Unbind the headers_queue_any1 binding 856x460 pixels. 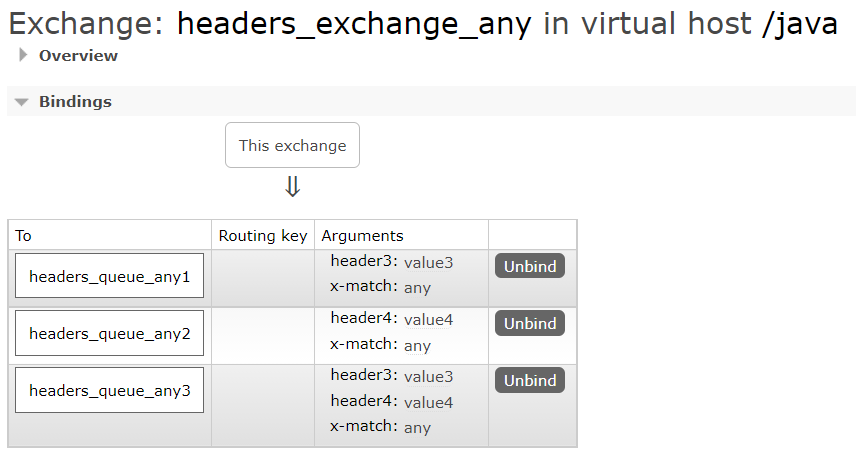[529, 266]
